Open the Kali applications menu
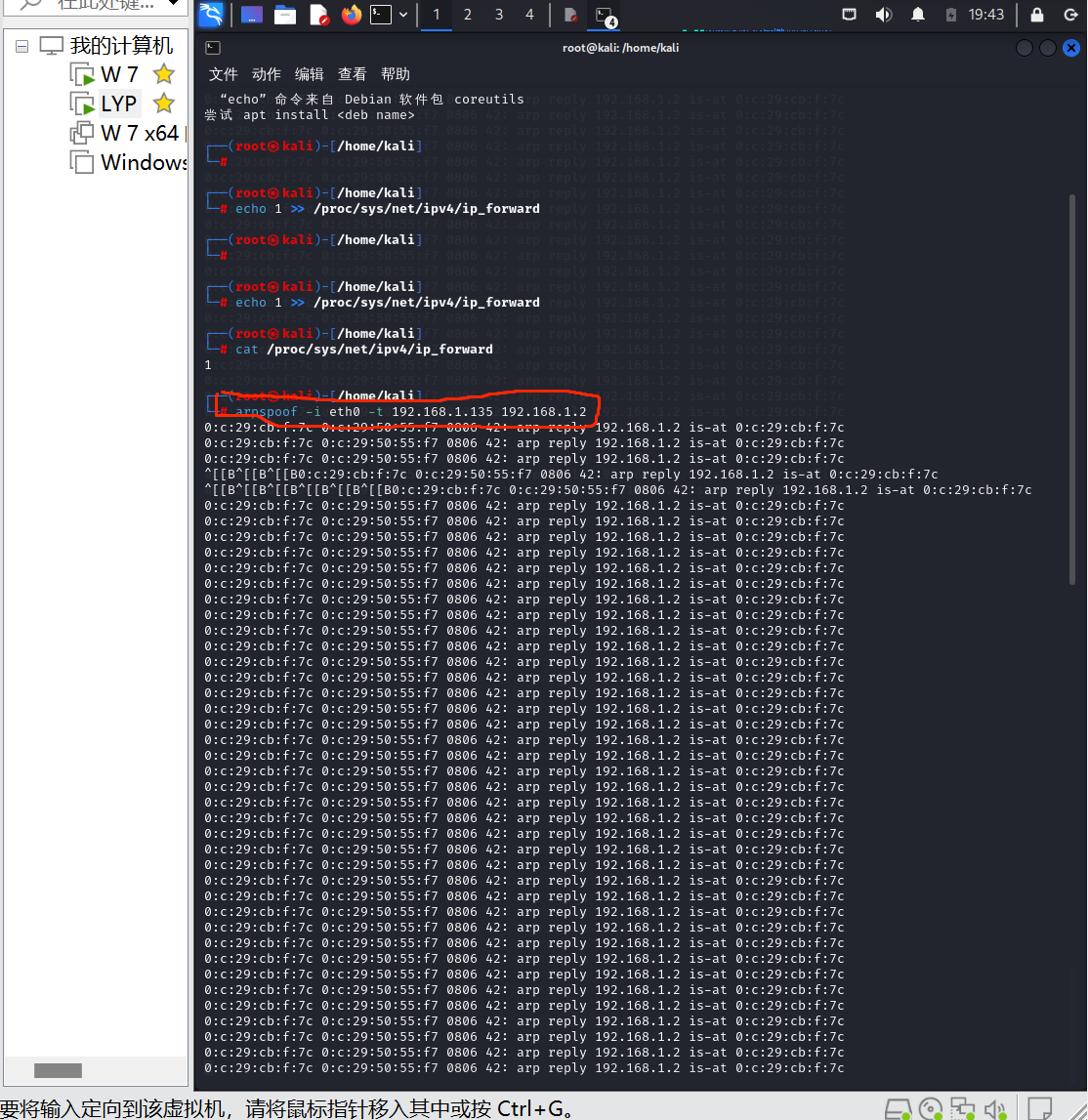 211,15
